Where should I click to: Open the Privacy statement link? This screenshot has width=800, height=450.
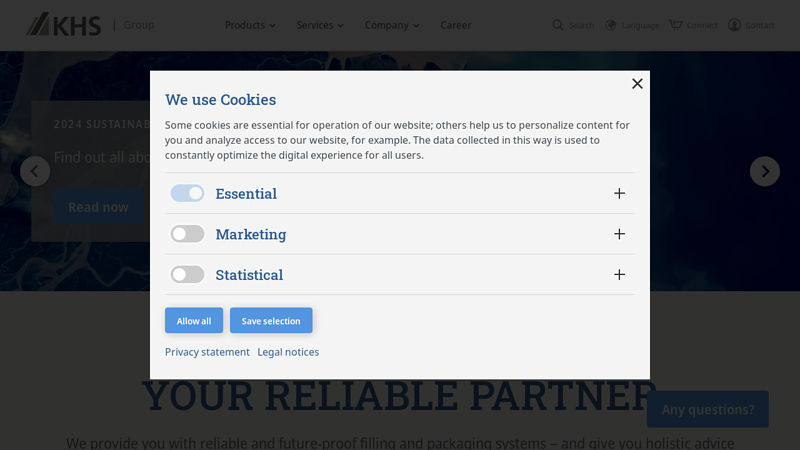click(207, 352)
